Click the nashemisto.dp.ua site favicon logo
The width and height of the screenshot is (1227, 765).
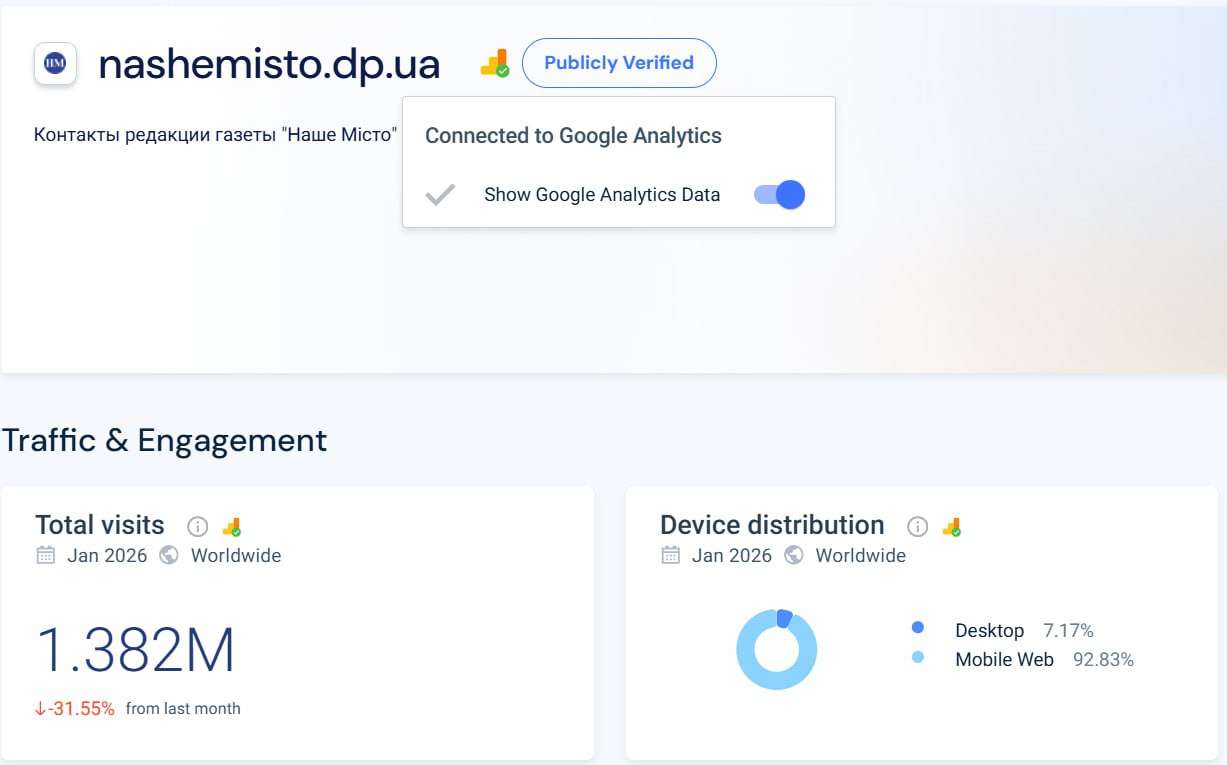(x=55, y=64)
